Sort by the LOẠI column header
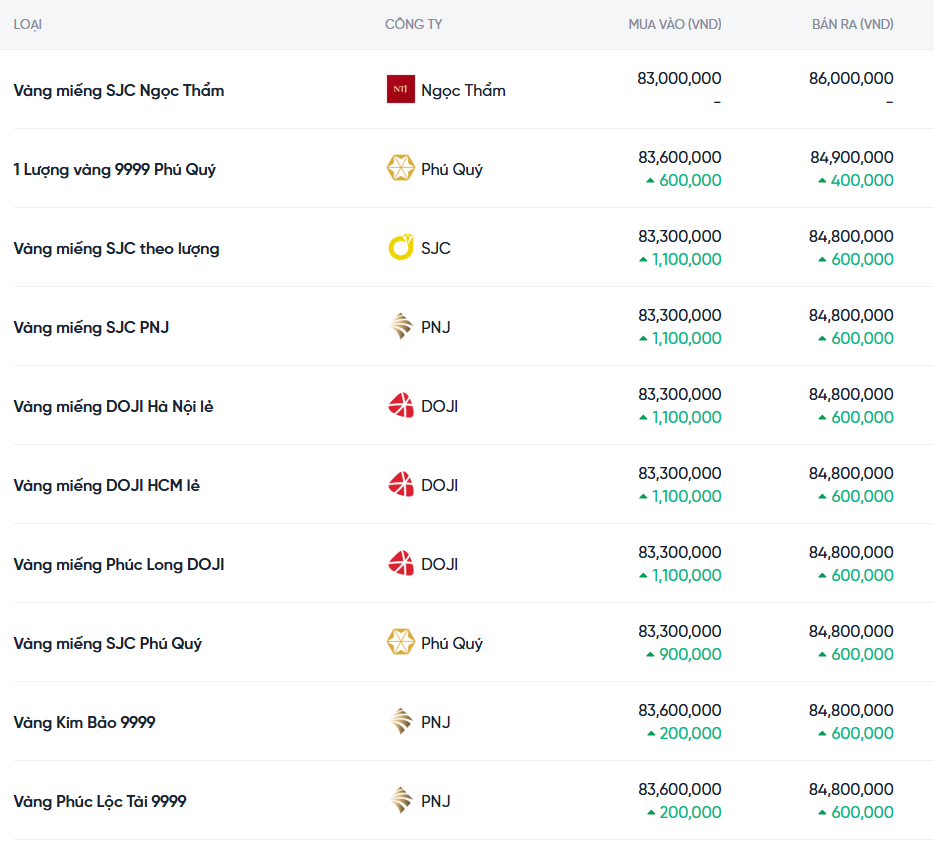 coord(28,24)
